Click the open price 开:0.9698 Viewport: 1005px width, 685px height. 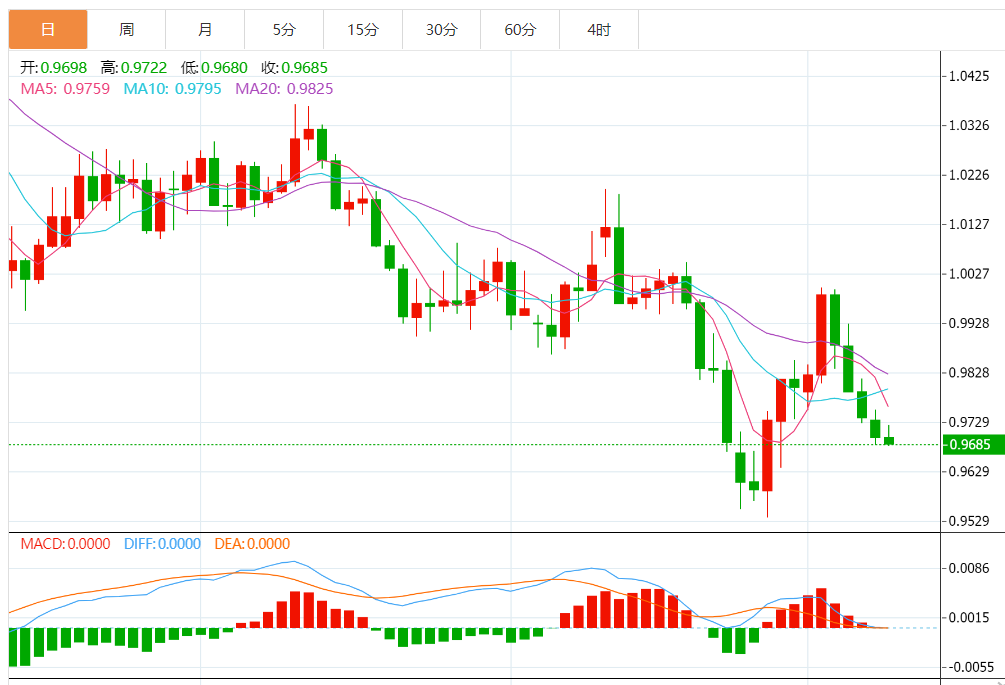[53, 67]
